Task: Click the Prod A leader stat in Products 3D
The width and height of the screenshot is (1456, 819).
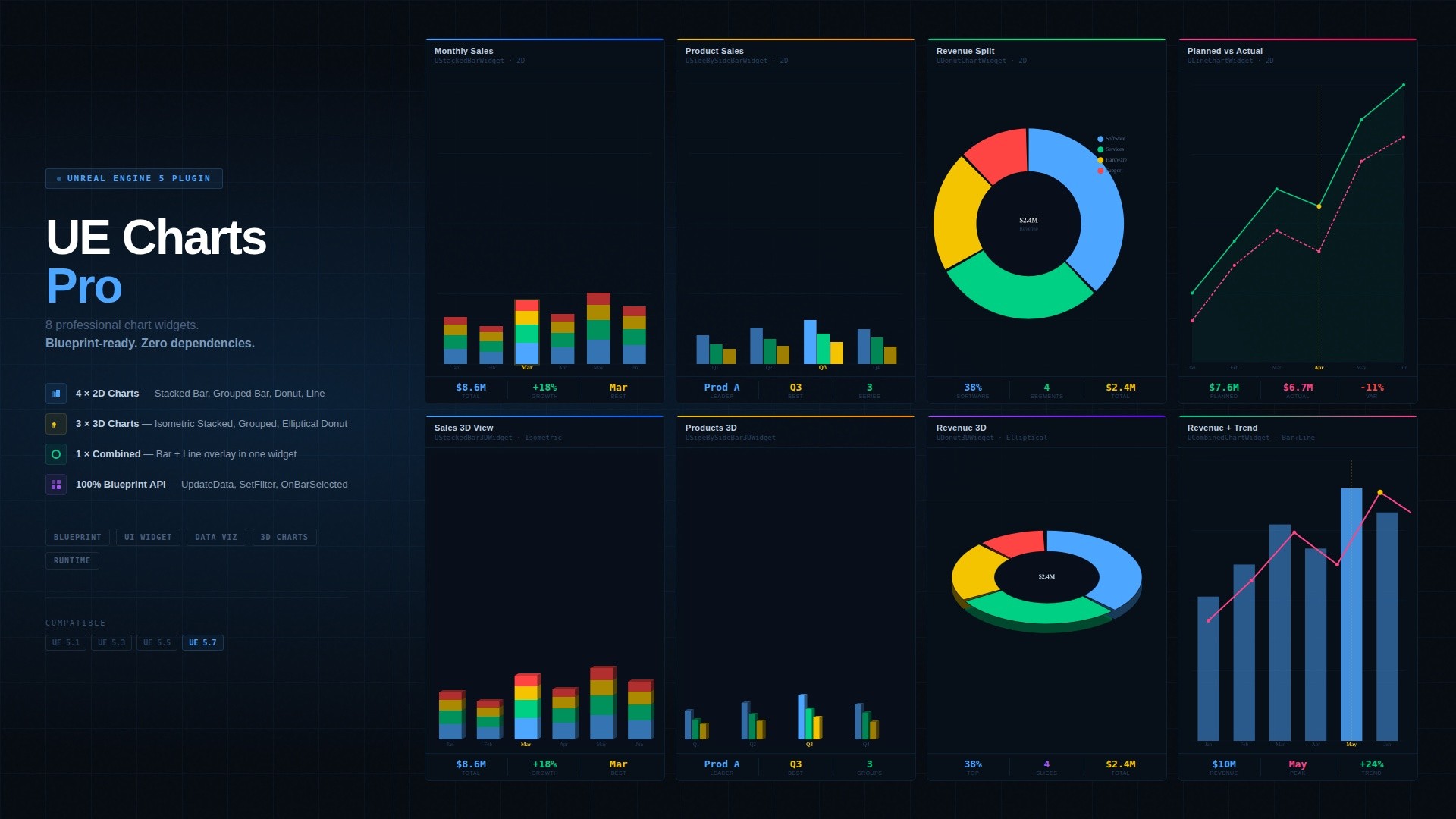Action: [722, 764]
